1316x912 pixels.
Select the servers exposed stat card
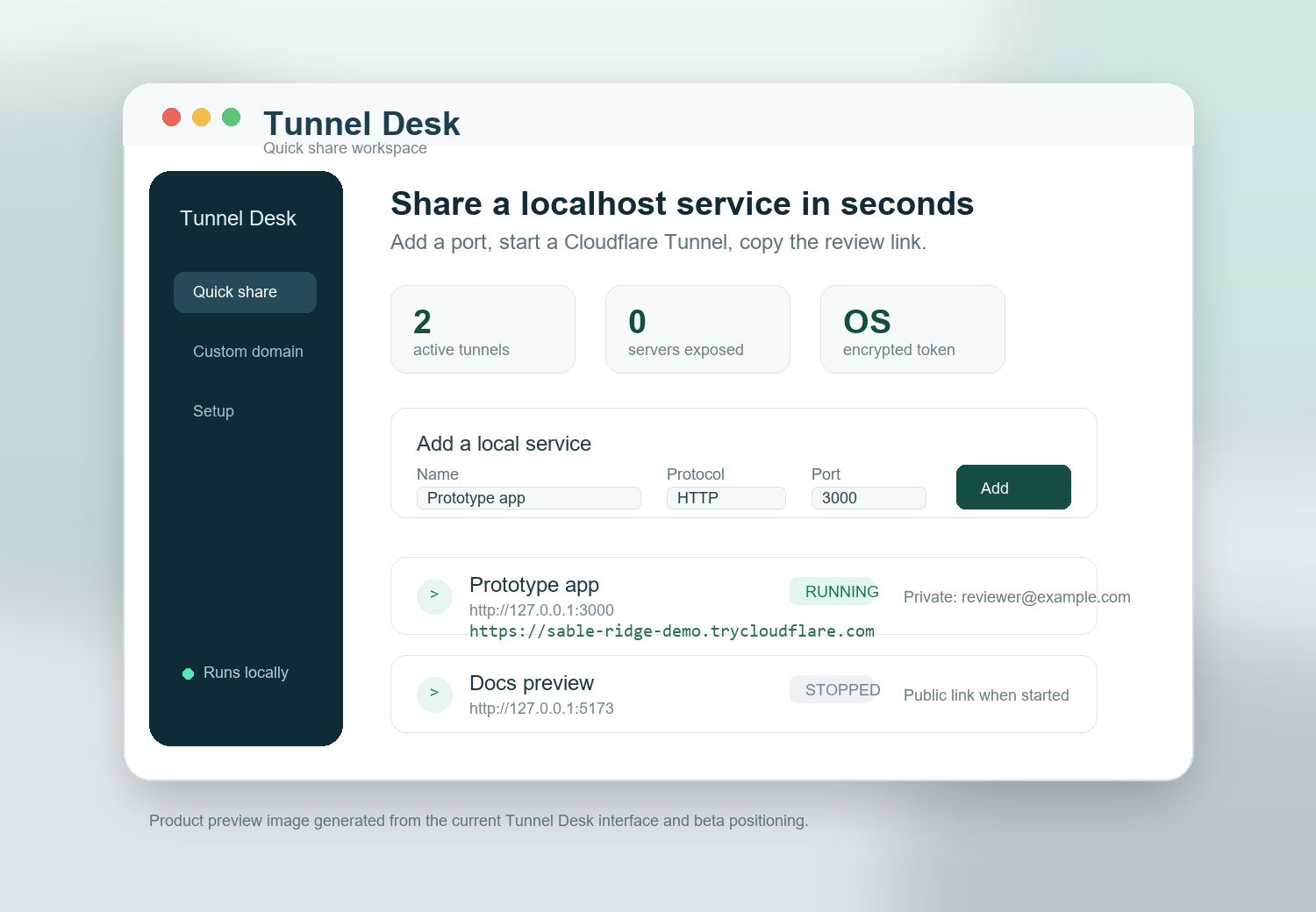click(697, 329)
